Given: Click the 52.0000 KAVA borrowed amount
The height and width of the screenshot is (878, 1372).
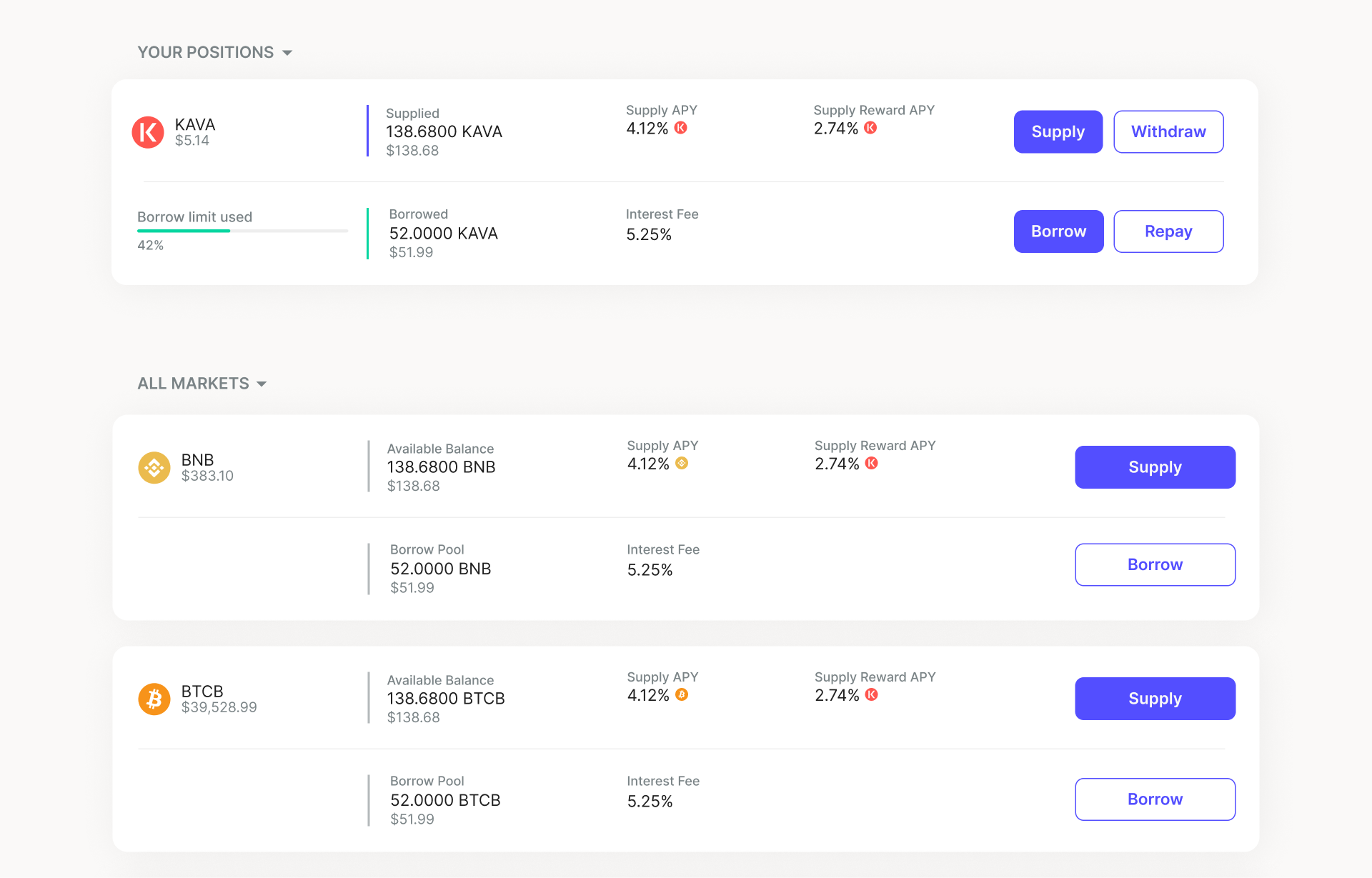Looking at the screenshot, I should point(443,234).
